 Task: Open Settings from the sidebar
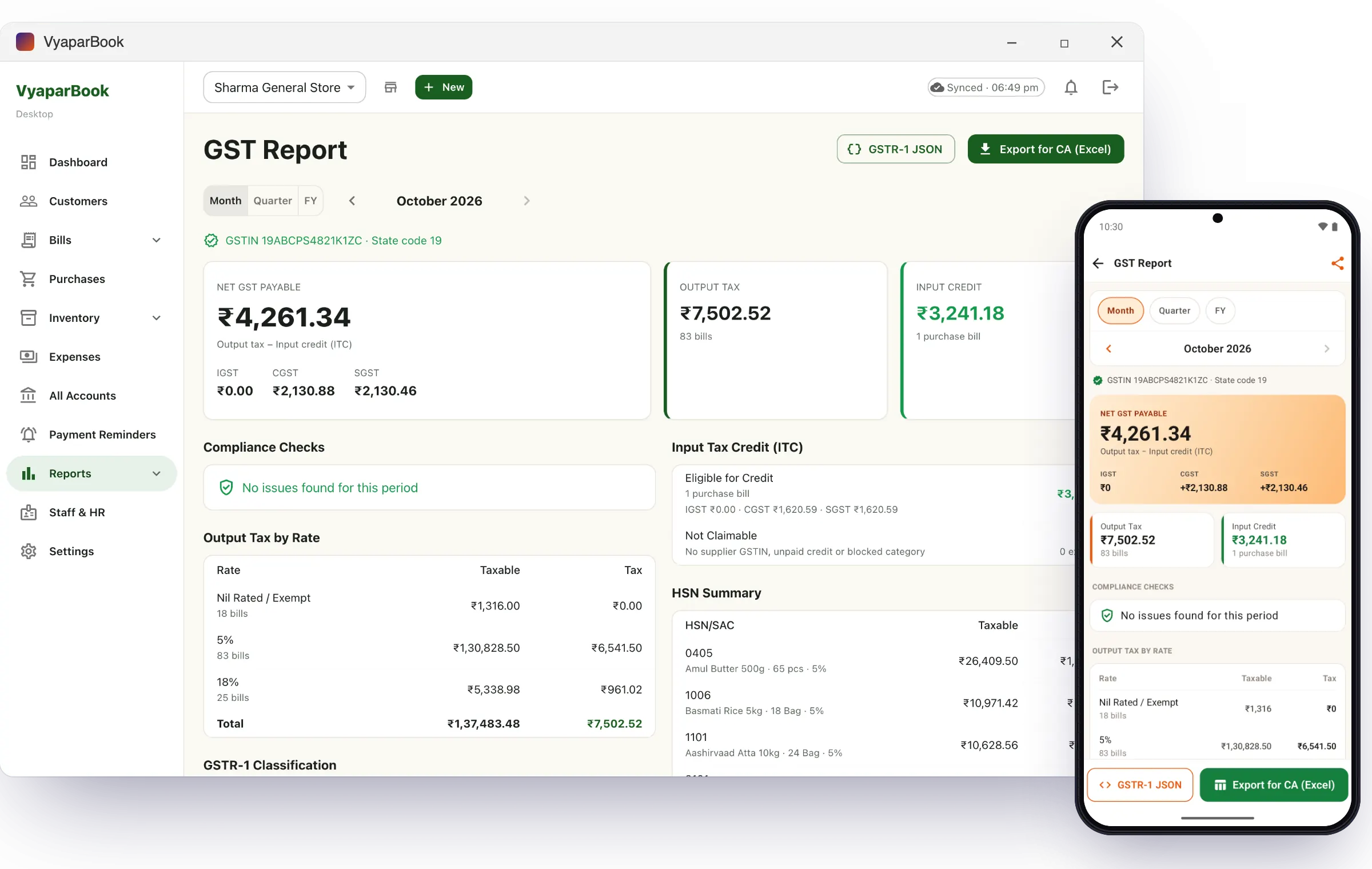click(x=91, y=551)
